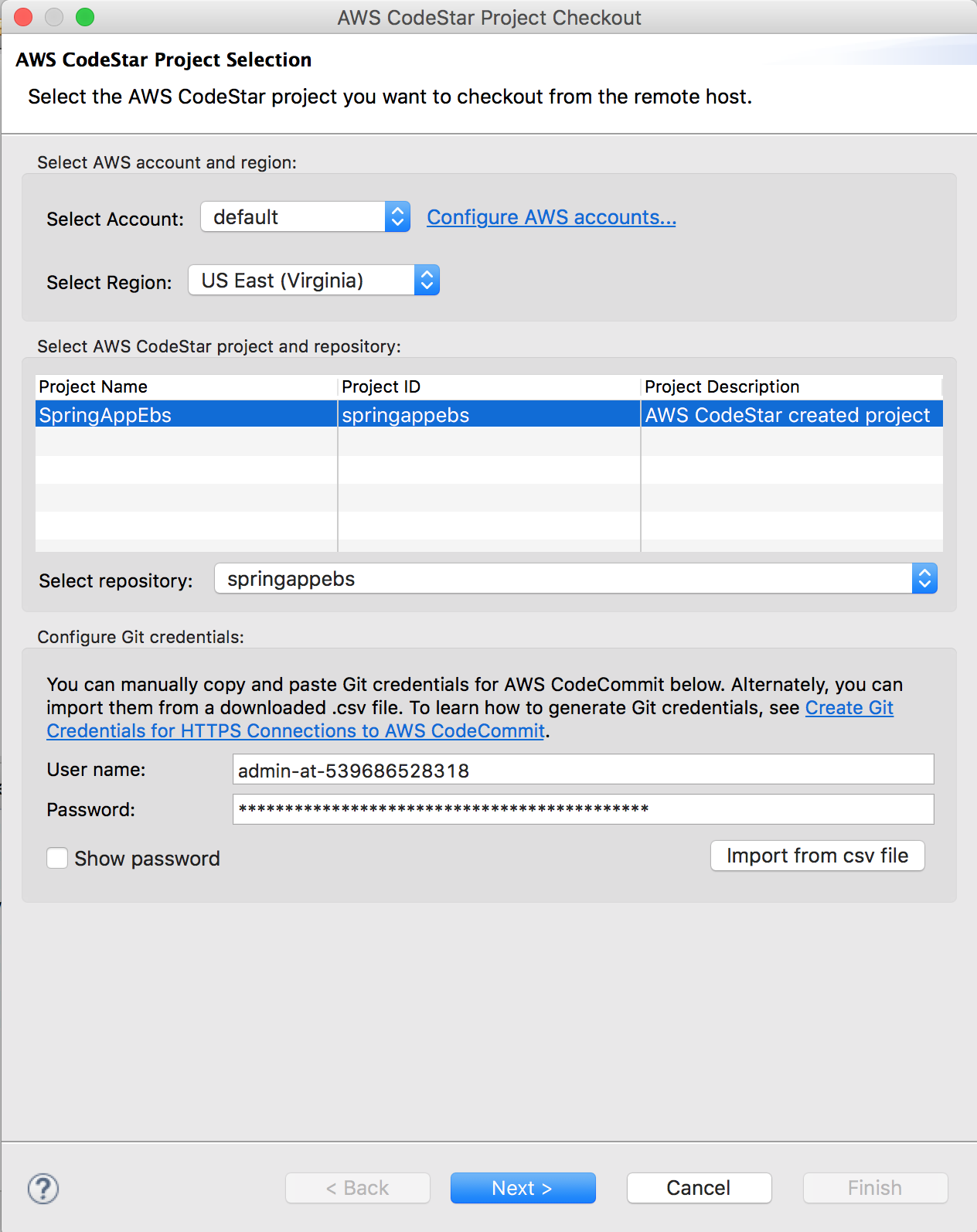Screen dimensions: 977x1232
Task: Click the Next button
Action: click(523, 1188)
